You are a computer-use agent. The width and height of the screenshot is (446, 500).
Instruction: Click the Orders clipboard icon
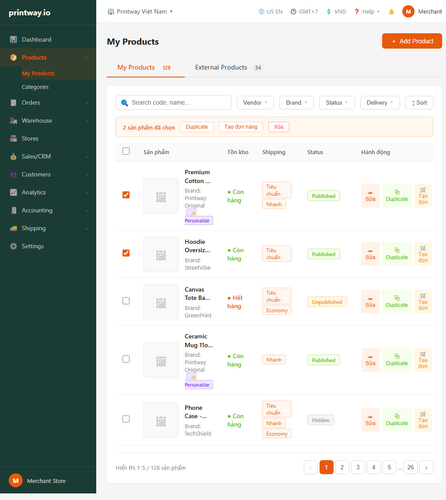[x=13, y=103]
